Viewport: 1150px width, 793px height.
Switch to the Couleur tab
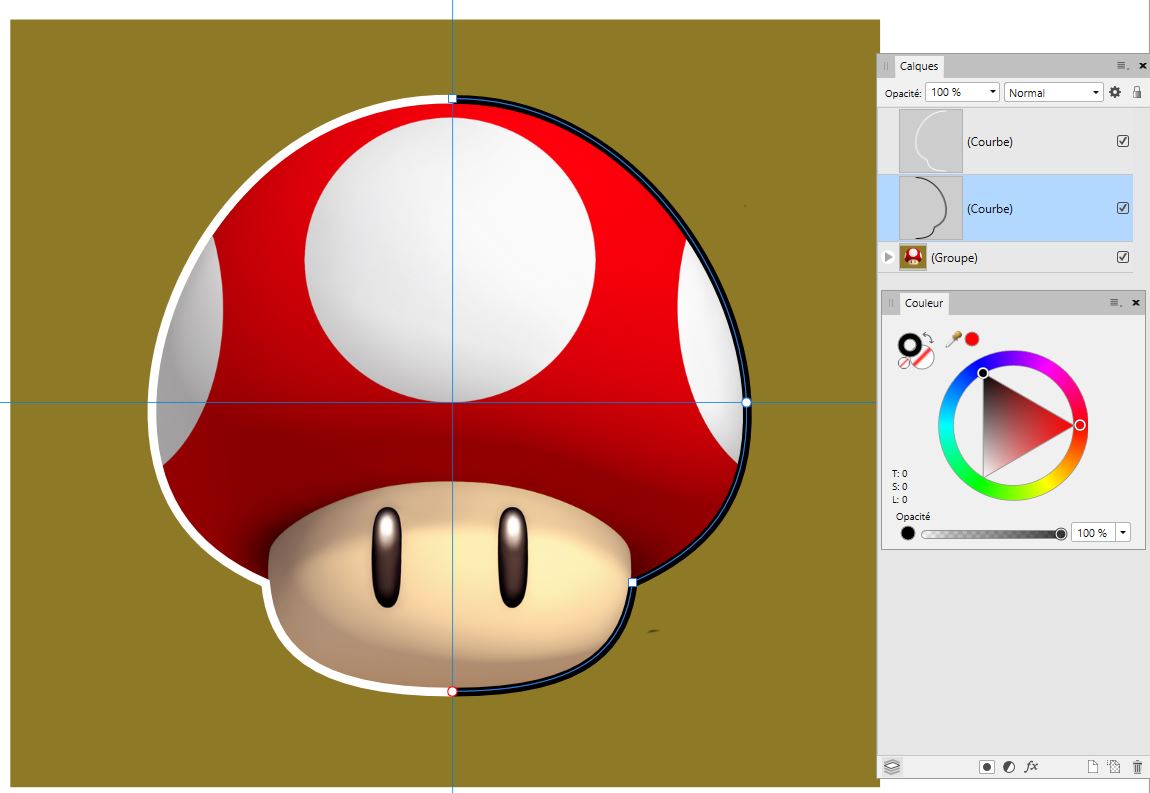(x=924, y=303)
